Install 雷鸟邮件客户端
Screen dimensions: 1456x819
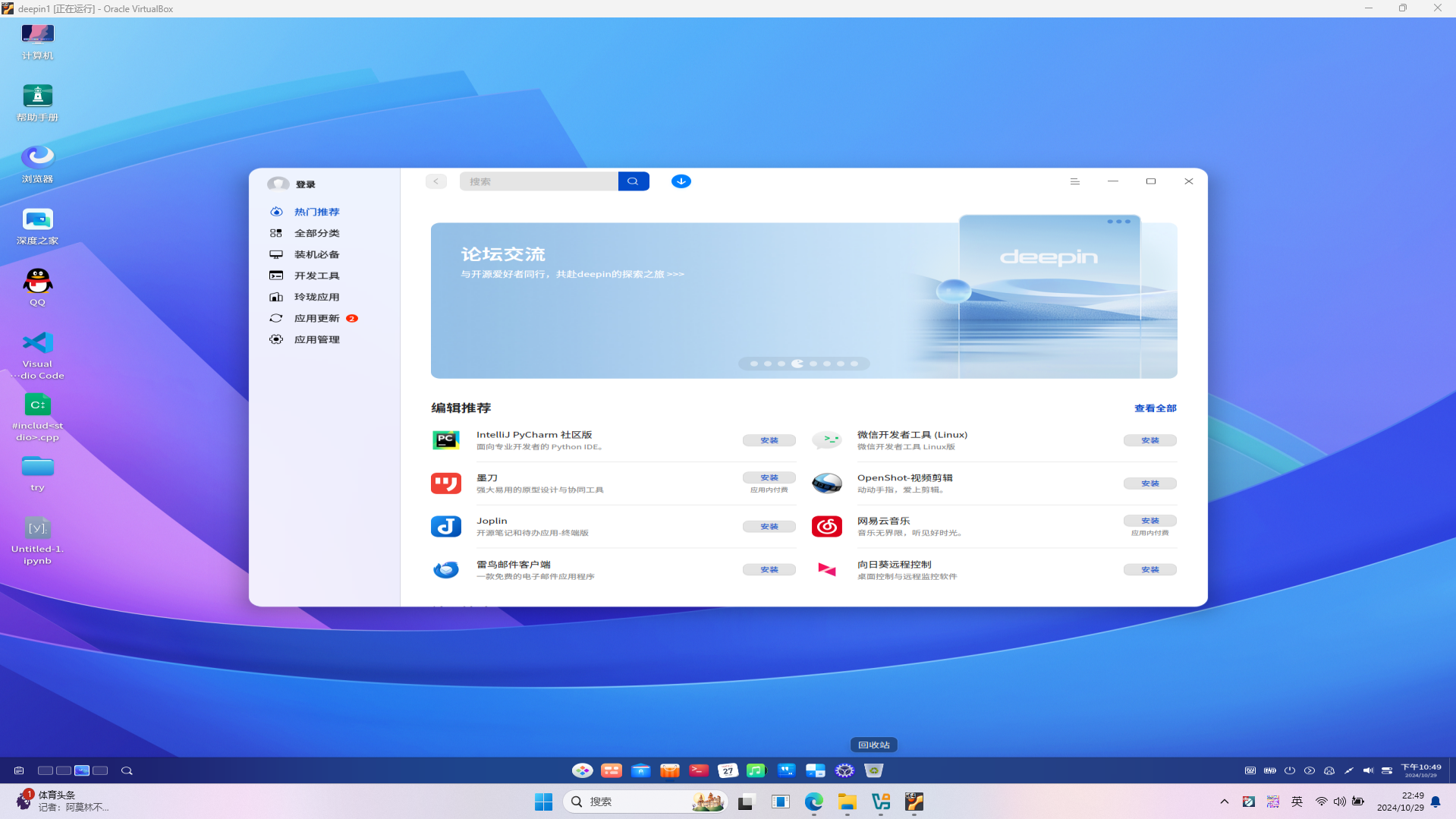tap(769, 569)
